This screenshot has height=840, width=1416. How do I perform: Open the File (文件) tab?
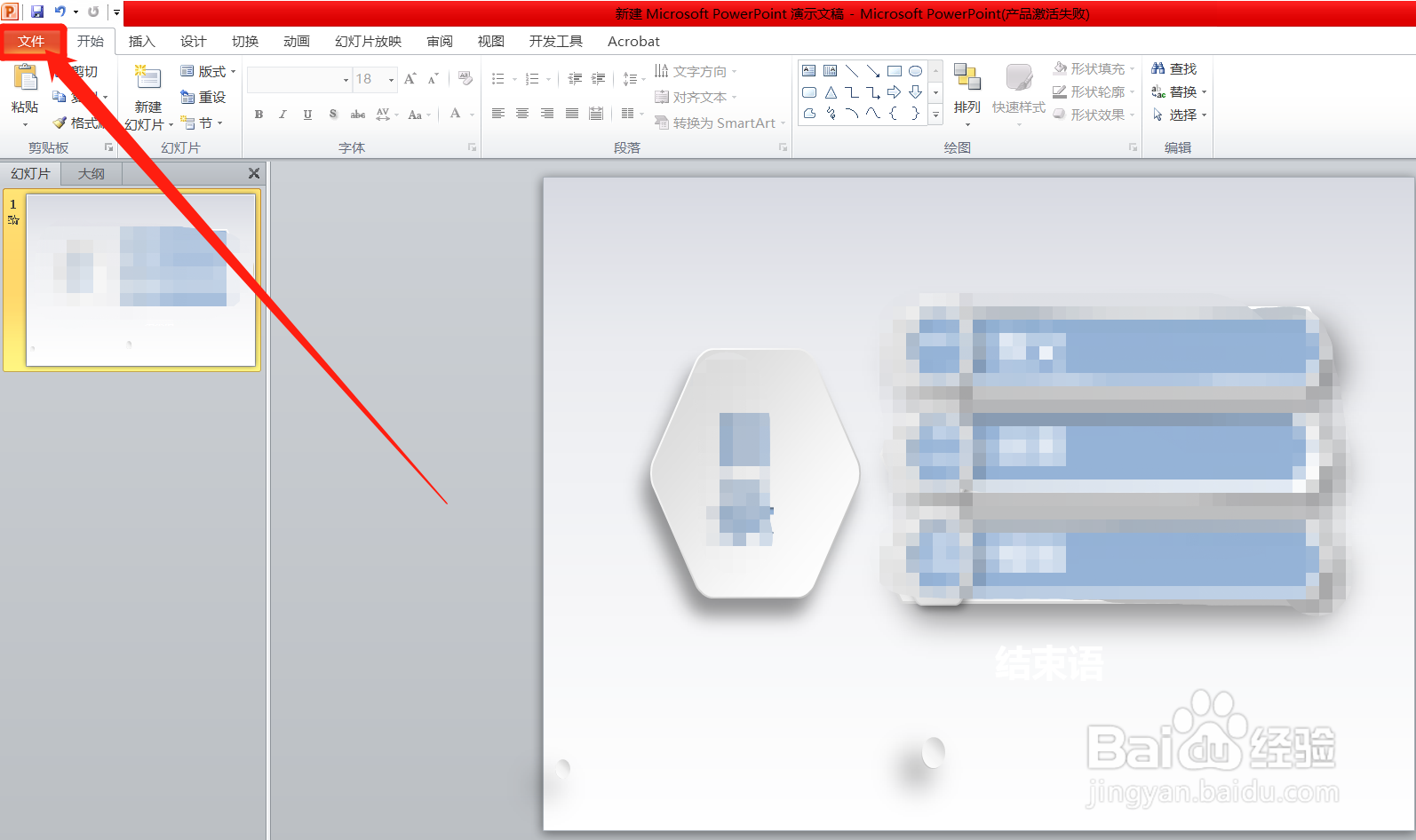pyautogui.click(x=31, y=41)
